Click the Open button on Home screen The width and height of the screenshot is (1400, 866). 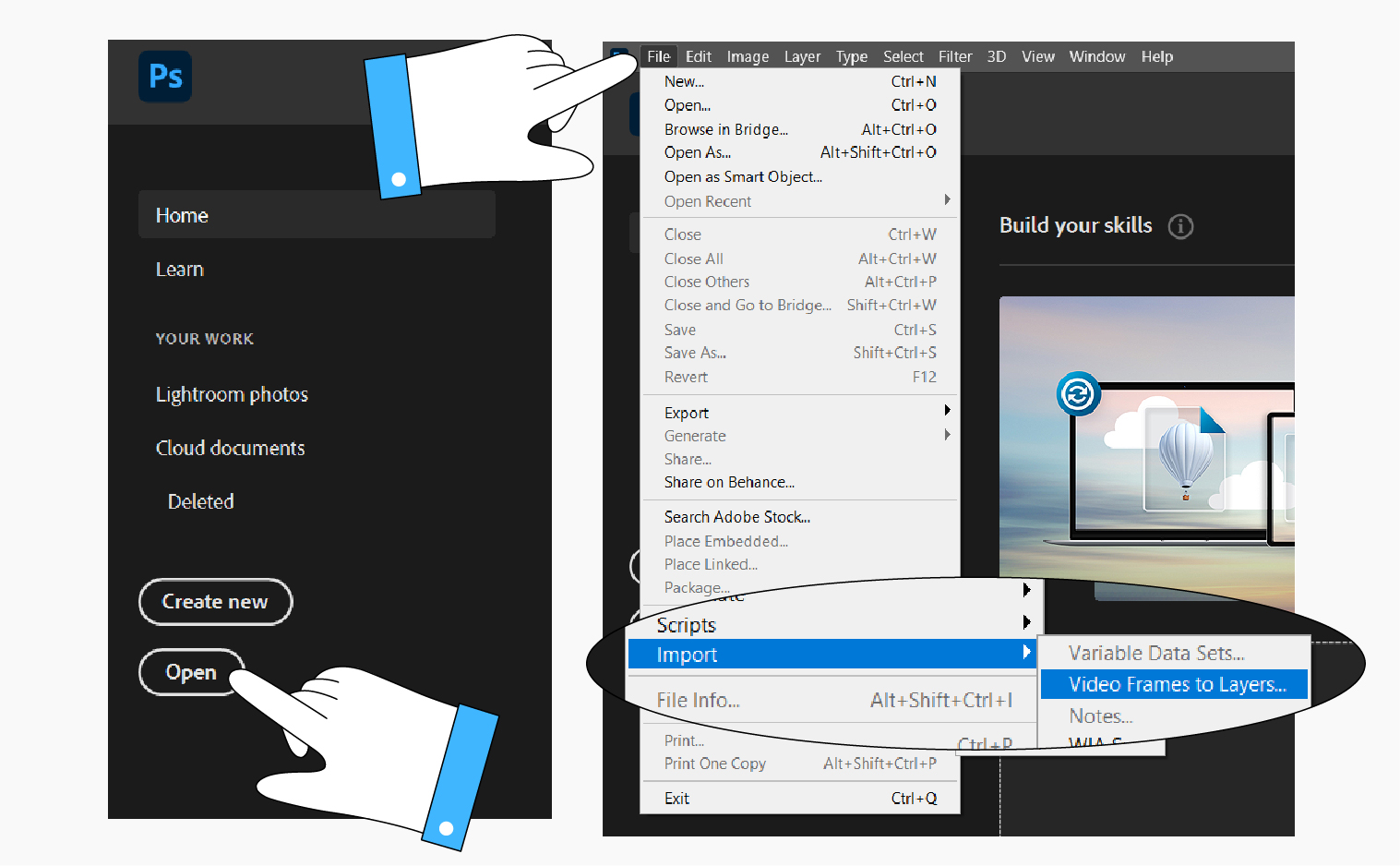point(191,672)
